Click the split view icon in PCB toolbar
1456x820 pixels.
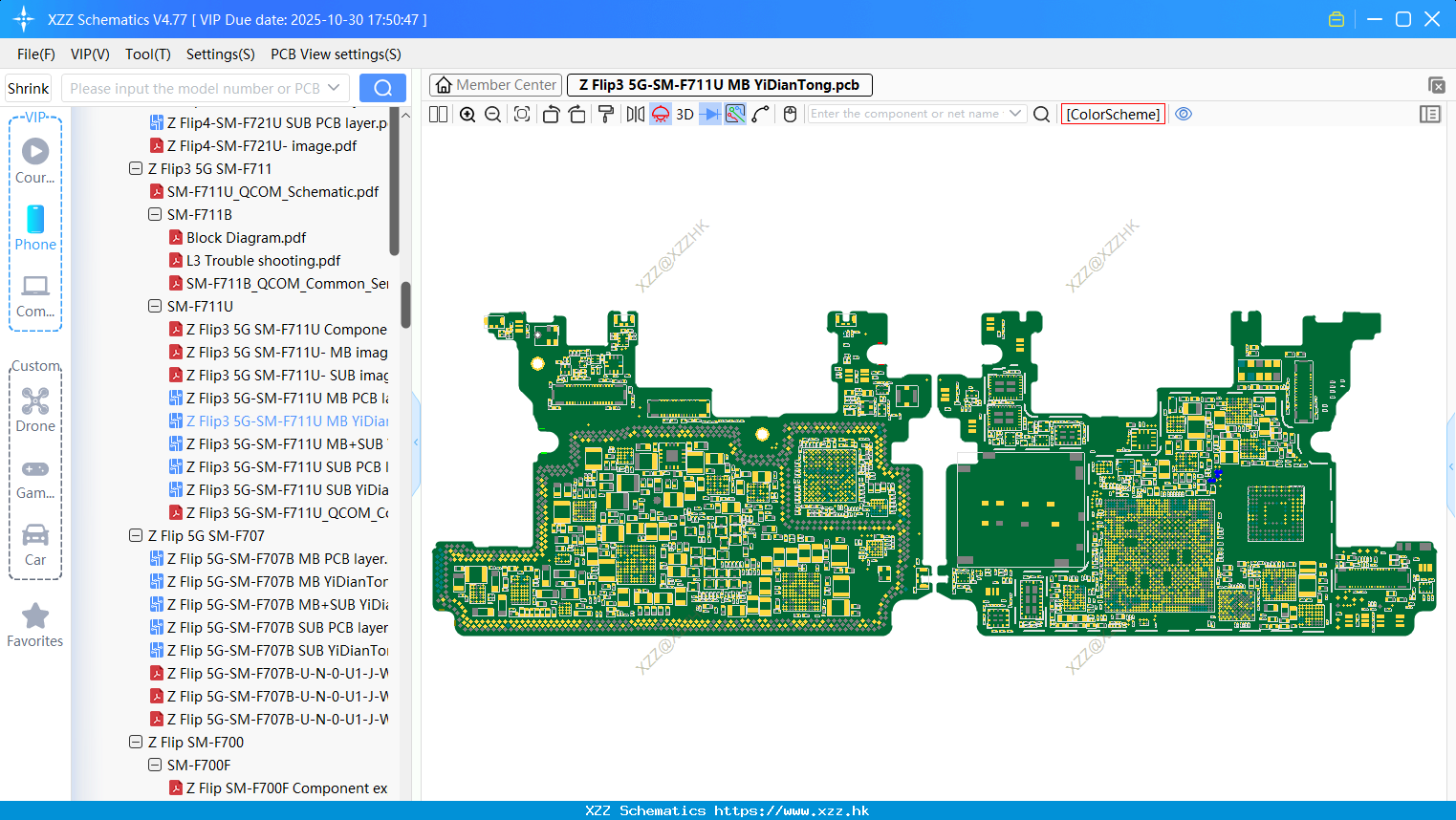point(439,114)
